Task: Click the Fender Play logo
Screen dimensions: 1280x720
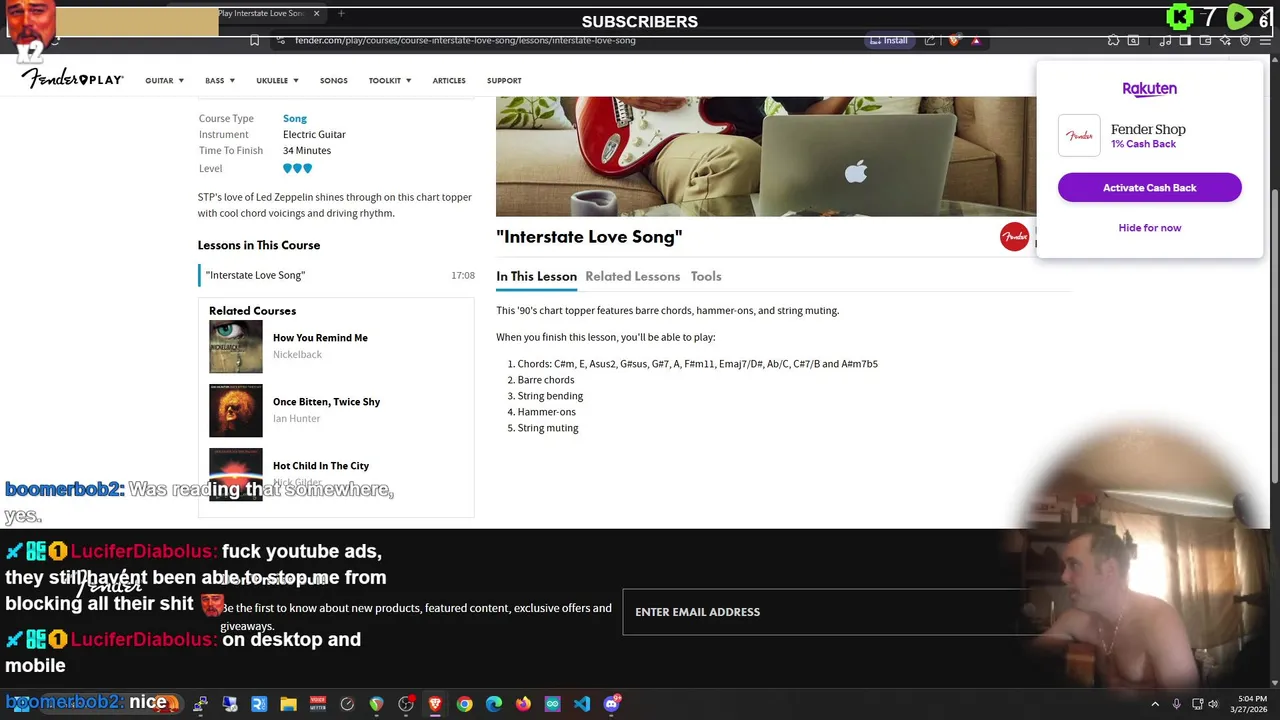Action: pyautogui.click(x=72, y=79)
